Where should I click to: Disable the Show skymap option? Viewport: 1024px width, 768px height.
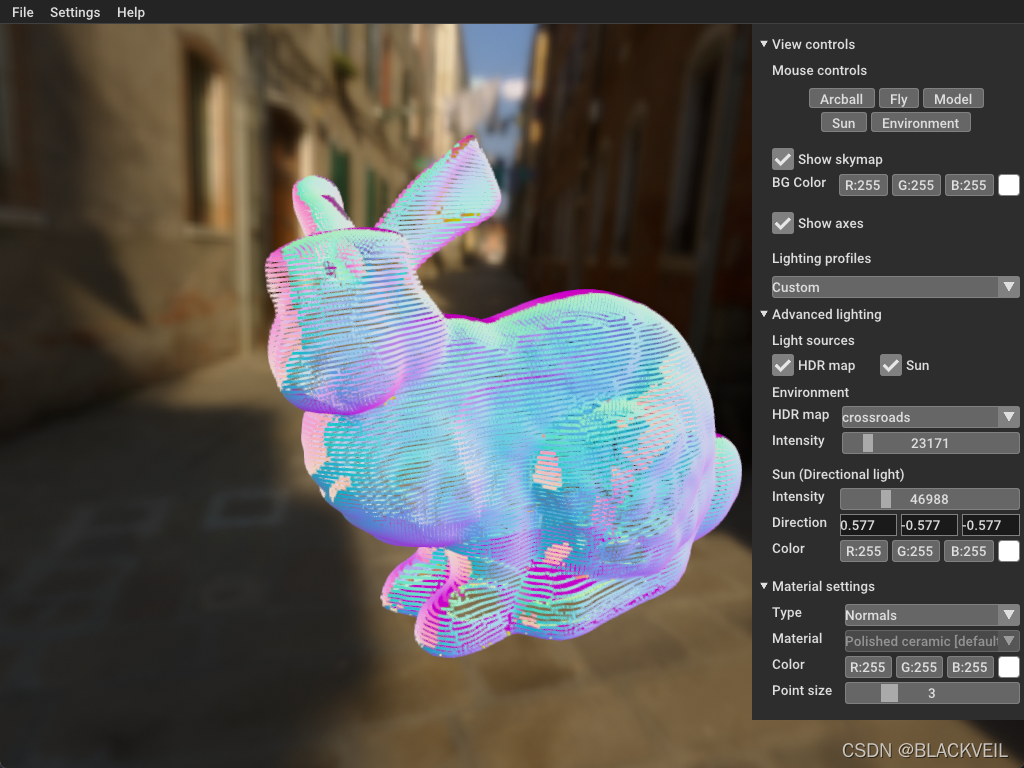[x=782, y=159]
